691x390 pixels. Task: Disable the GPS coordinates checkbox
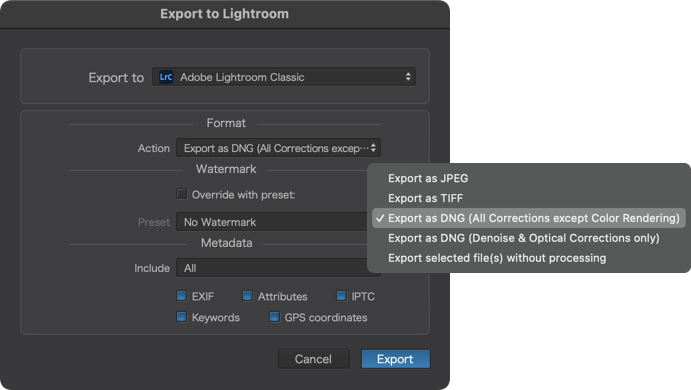(274, 317)
